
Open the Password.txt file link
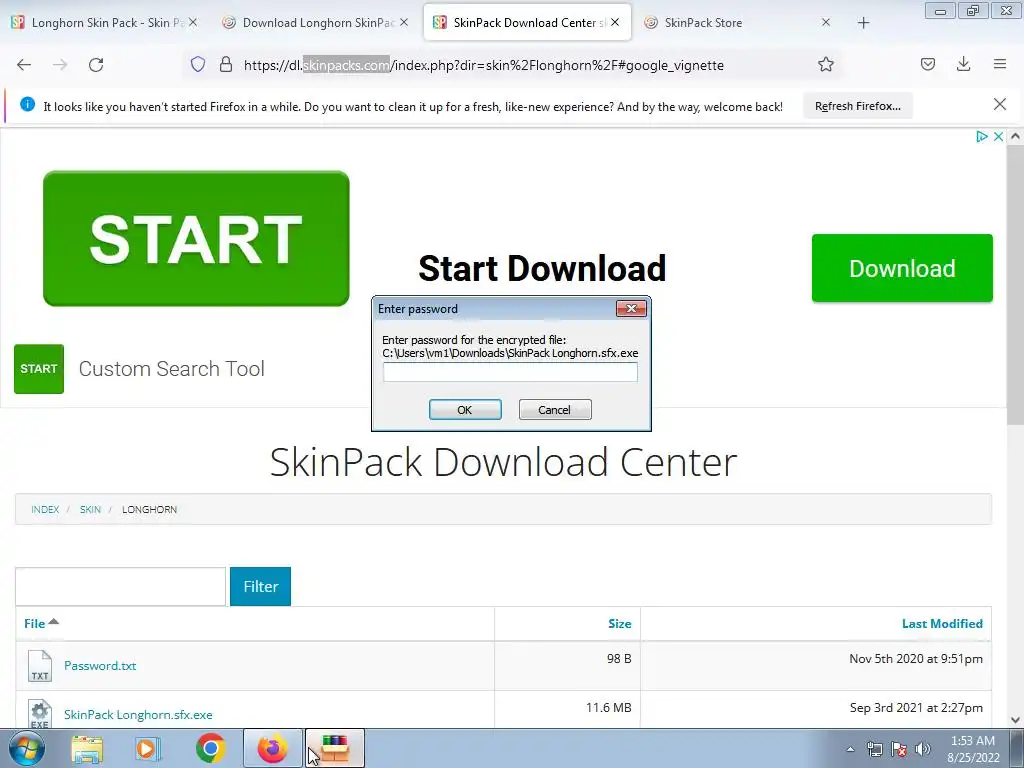coord(100,665)
